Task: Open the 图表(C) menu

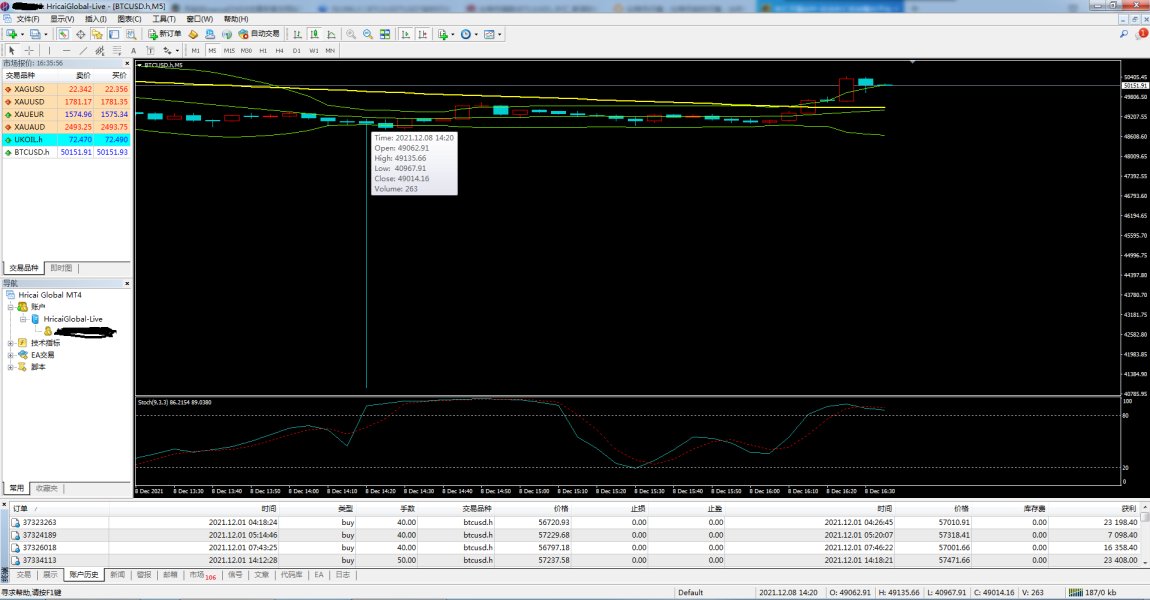Action: 128,19
